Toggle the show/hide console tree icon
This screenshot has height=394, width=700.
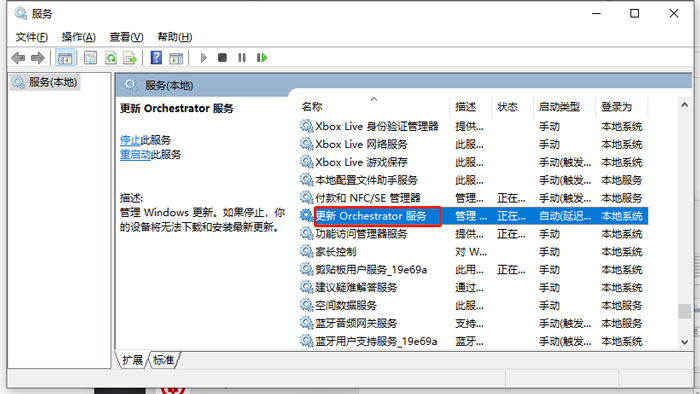[65, 58]
